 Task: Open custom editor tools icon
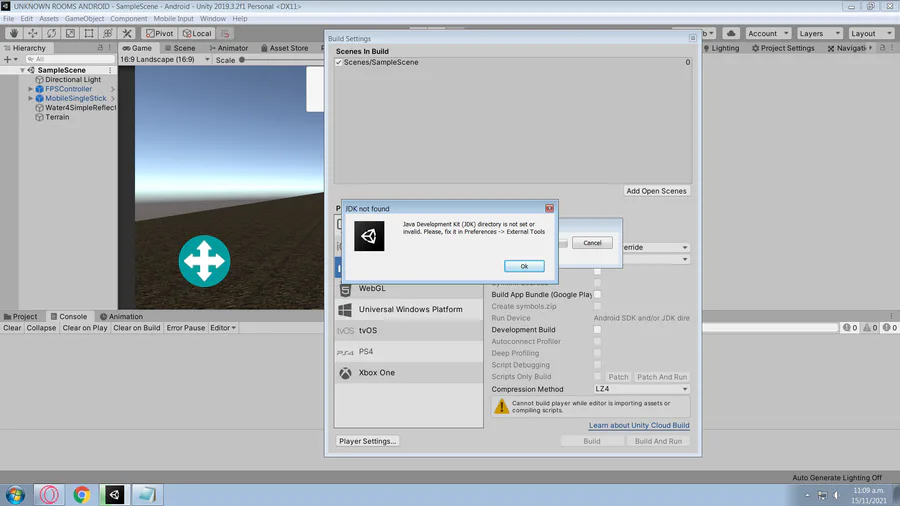tap(127, 33)
